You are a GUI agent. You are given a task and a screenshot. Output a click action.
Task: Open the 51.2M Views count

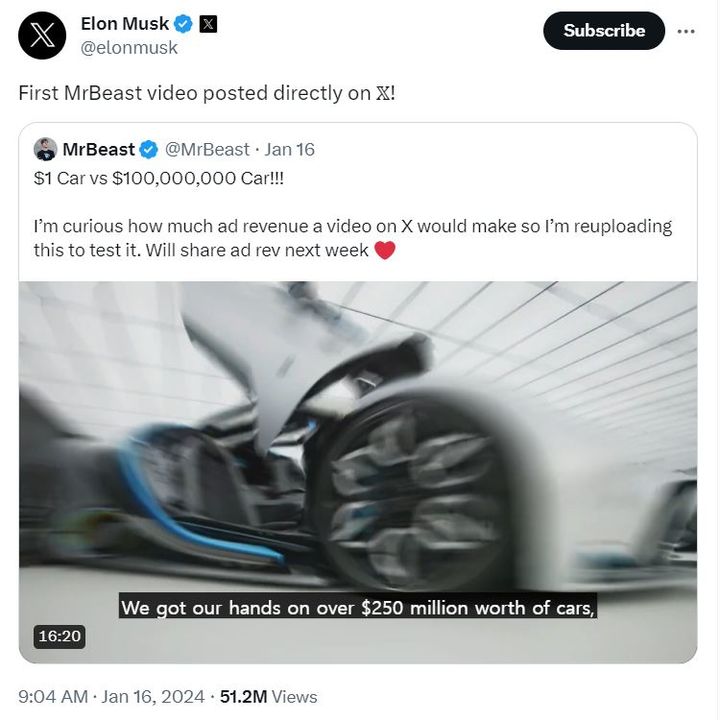[x=268, y=696]
